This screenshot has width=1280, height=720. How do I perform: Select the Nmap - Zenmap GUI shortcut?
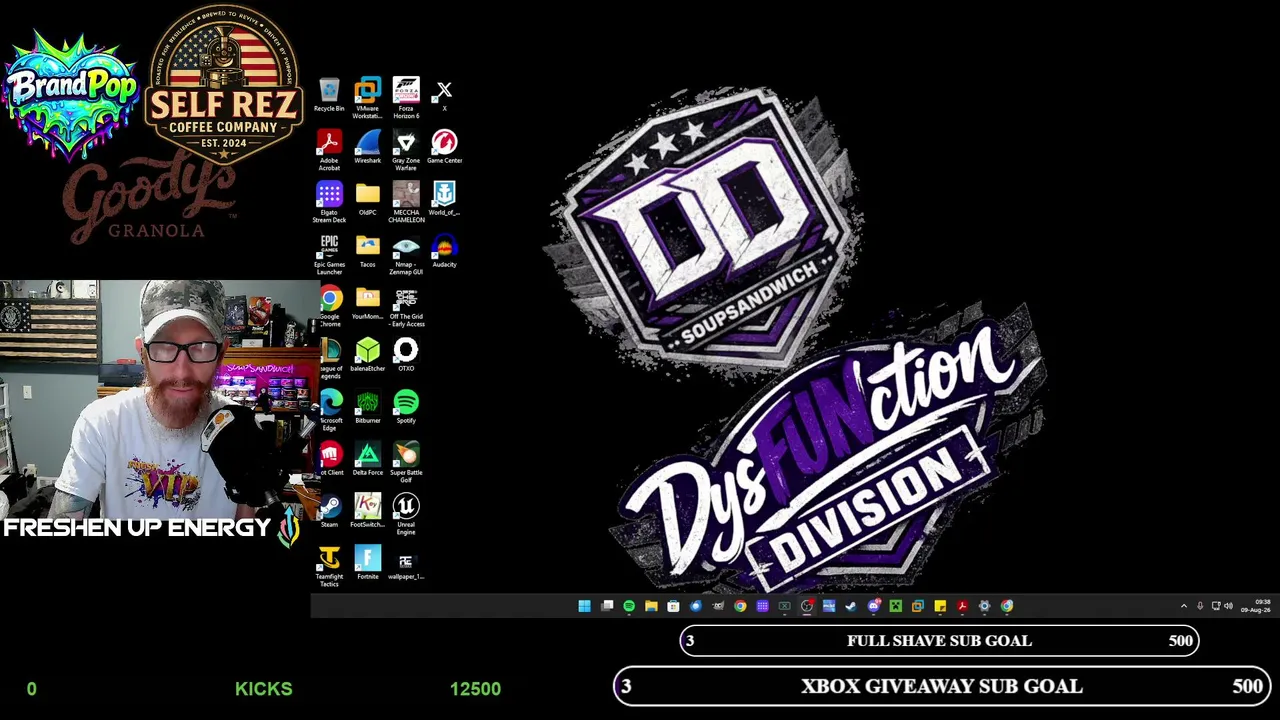click(406, 254)
